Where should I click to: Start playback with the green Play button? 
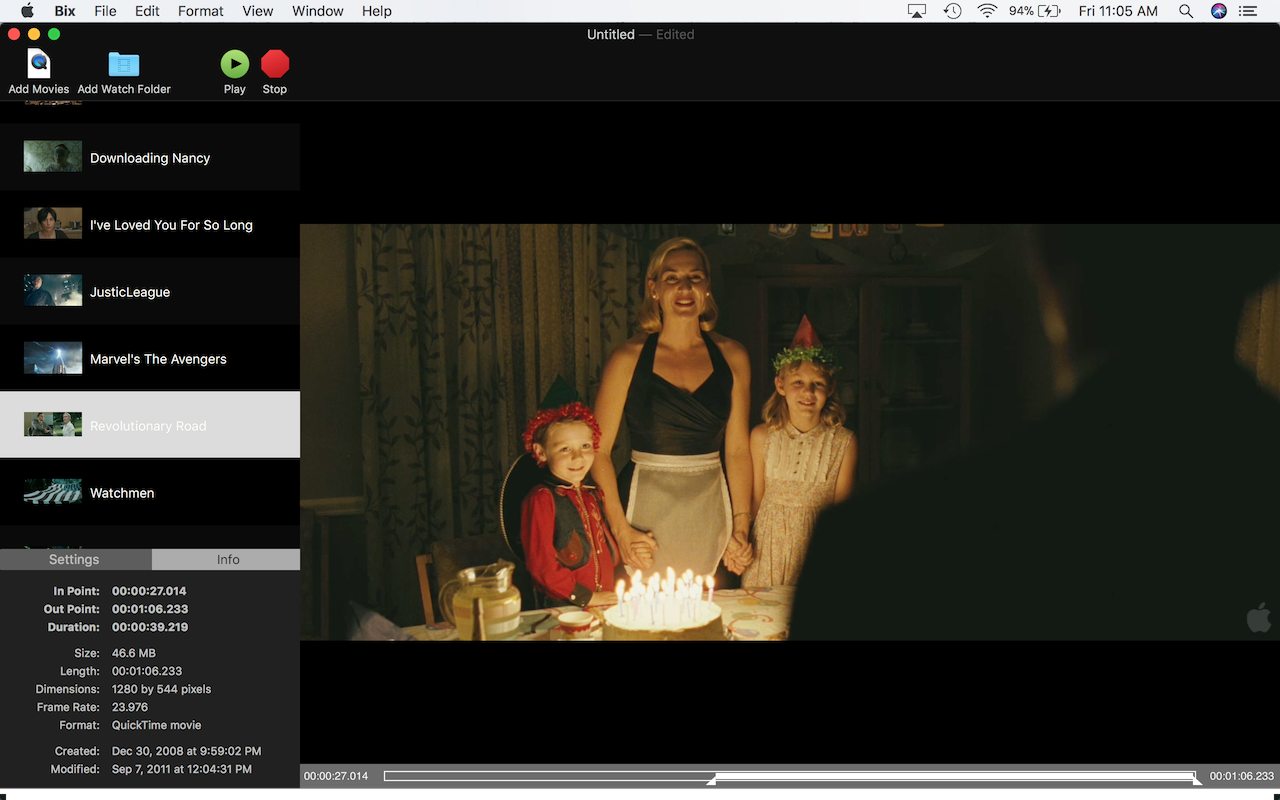point(235,64)
